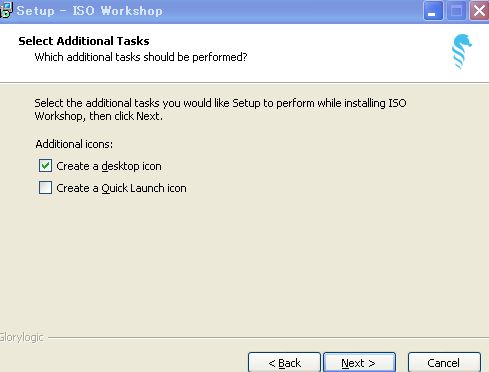Cancel the installation

[x=444, y=363]
